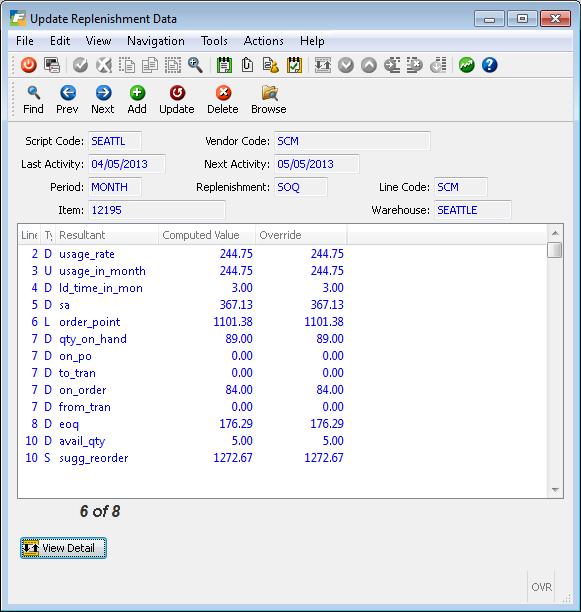Advance to the Next record
Screen dimensions: 581x612
pos(103,100)
